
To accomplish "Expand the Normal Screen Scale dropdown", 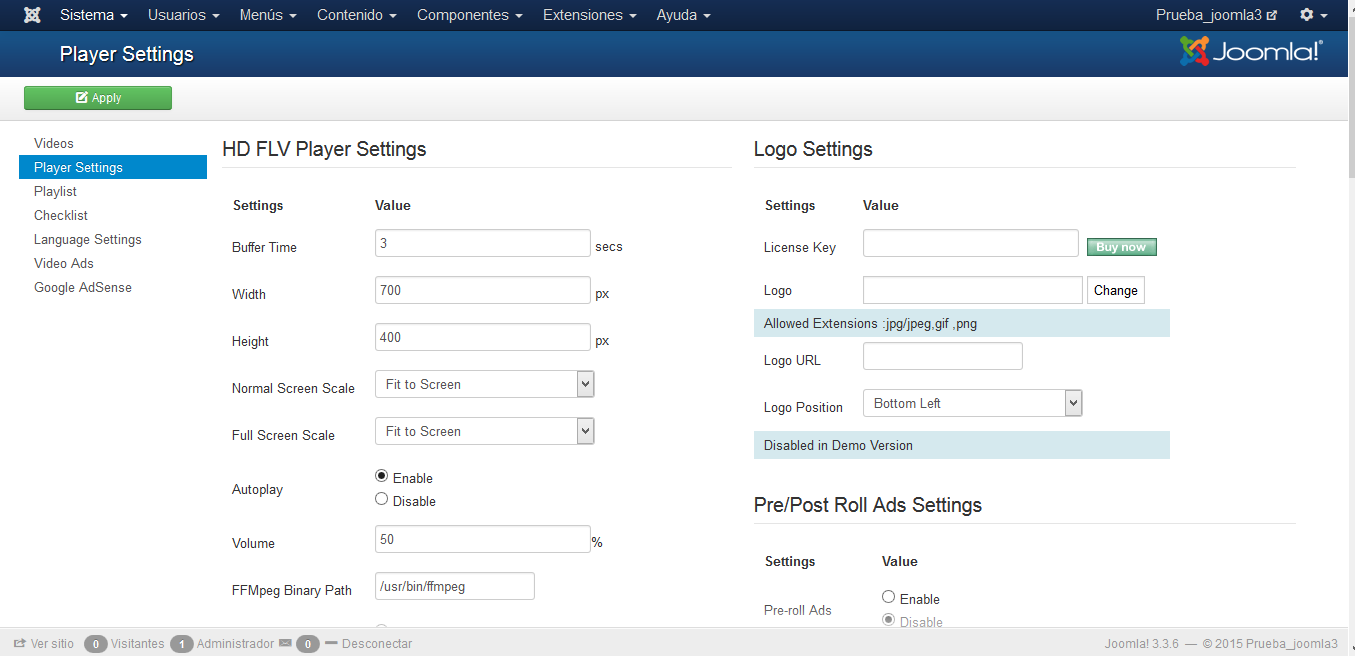I will (x=485, y=384).
